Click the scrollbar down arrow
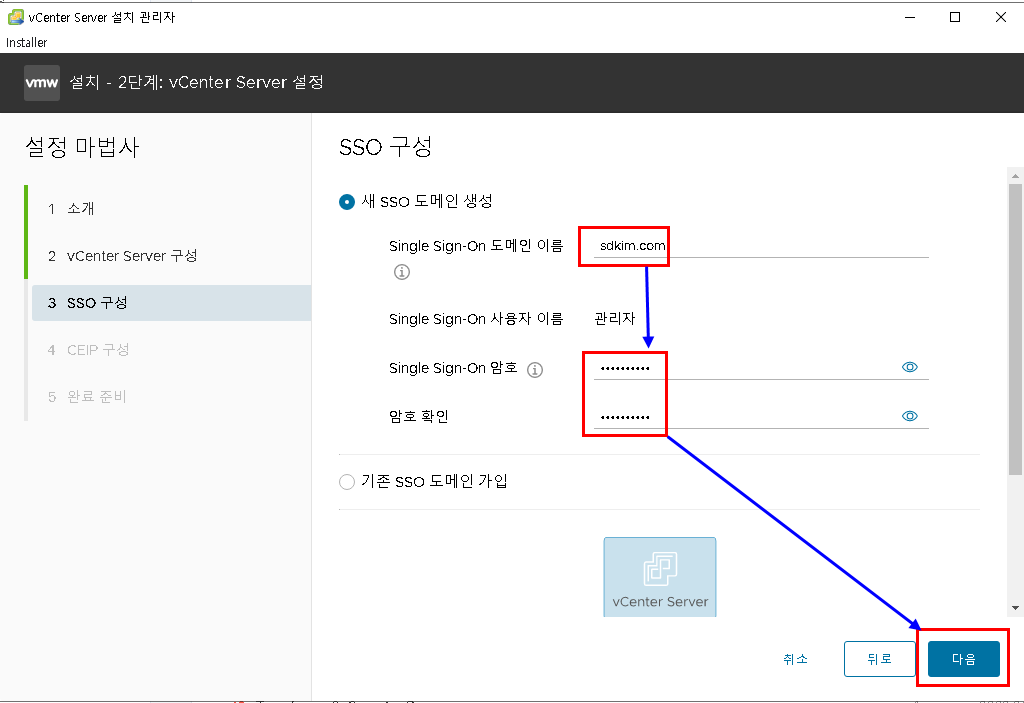1024x703 pixels. pos(1015,608)
